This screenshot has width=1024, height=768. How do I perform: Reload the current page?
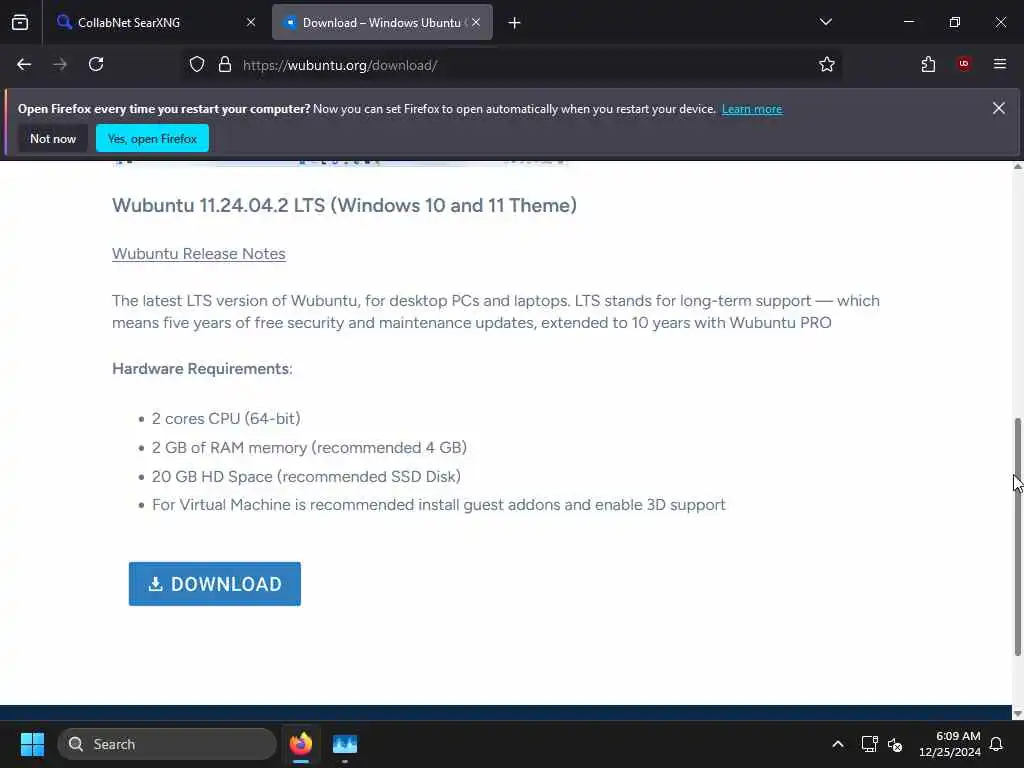click(96, 65)
